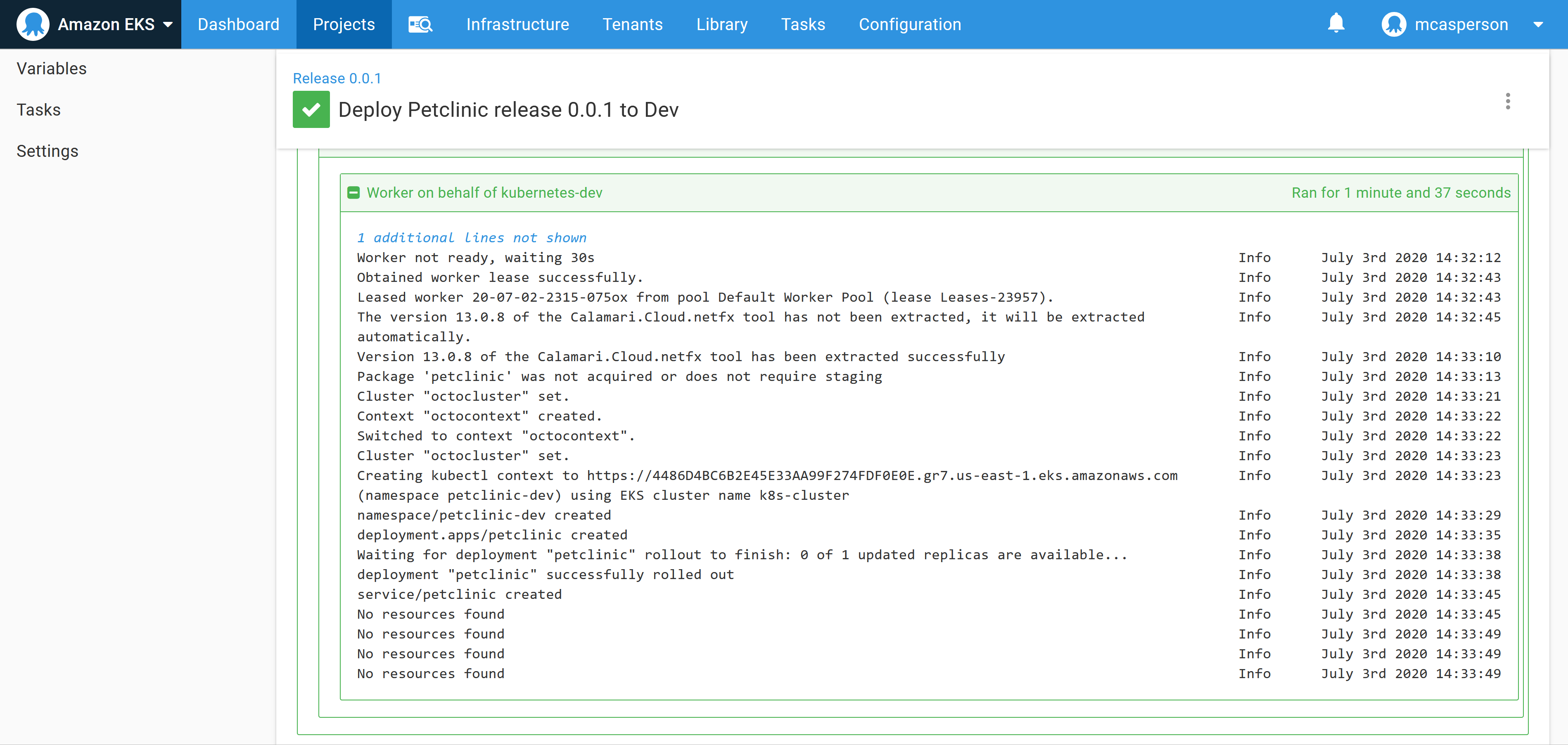Open the Tenants menu item
1568x745 pixels.
pos(632,24)
